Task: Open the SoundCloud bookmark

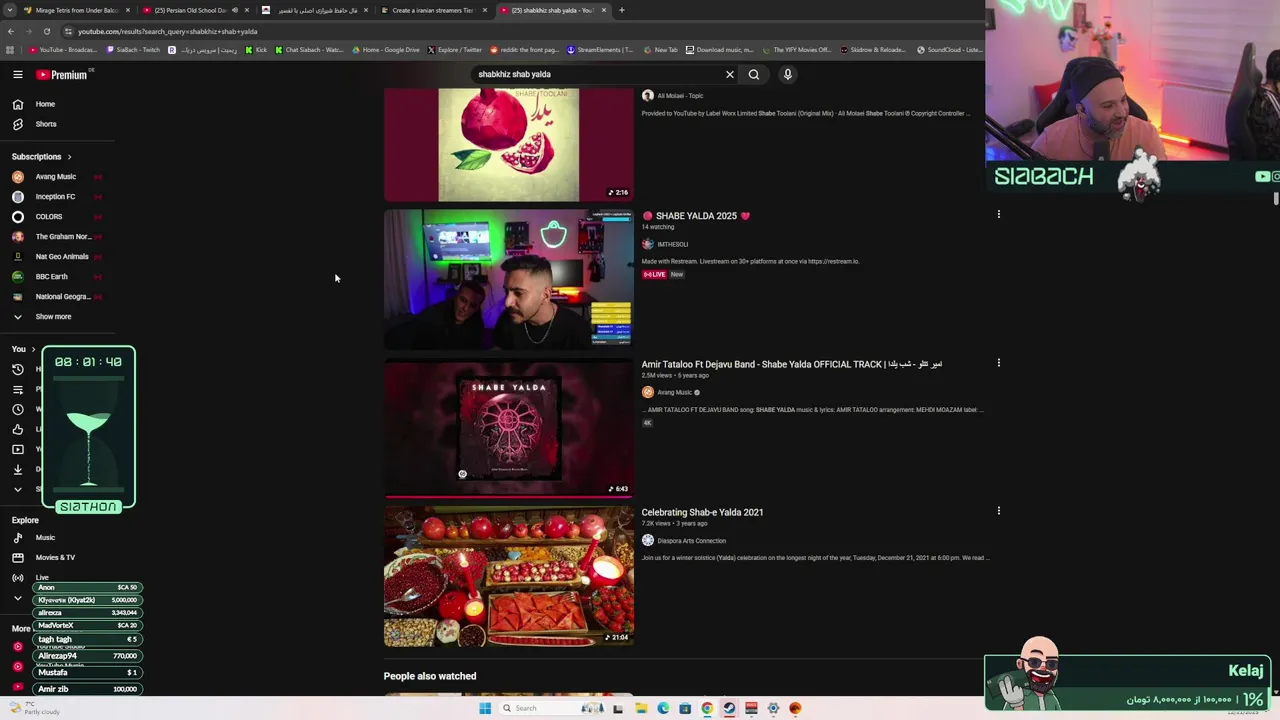Action: tap(949, 49)
